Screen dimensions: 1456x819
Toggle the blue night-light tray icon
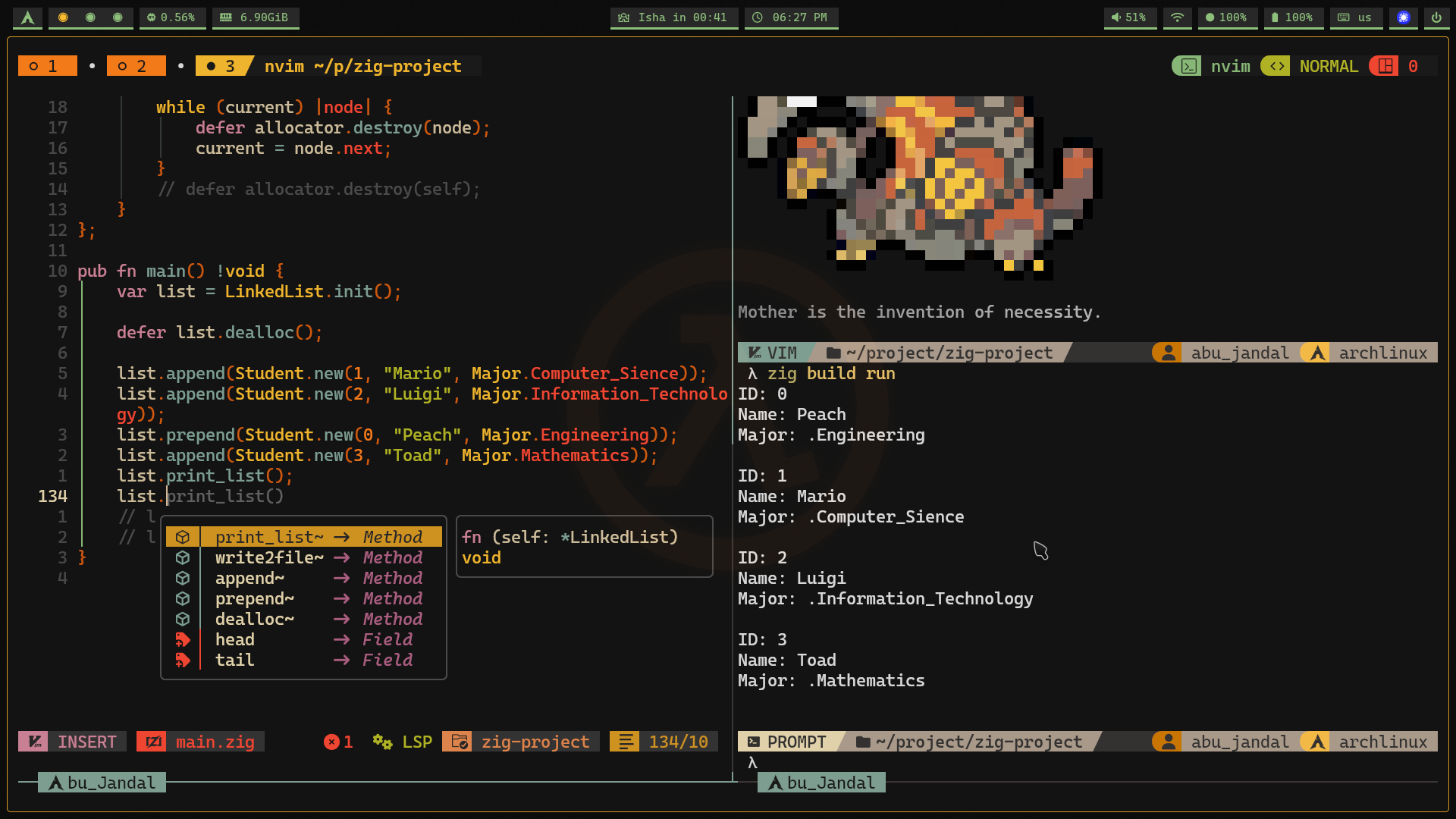click(x=1403, y=18)
